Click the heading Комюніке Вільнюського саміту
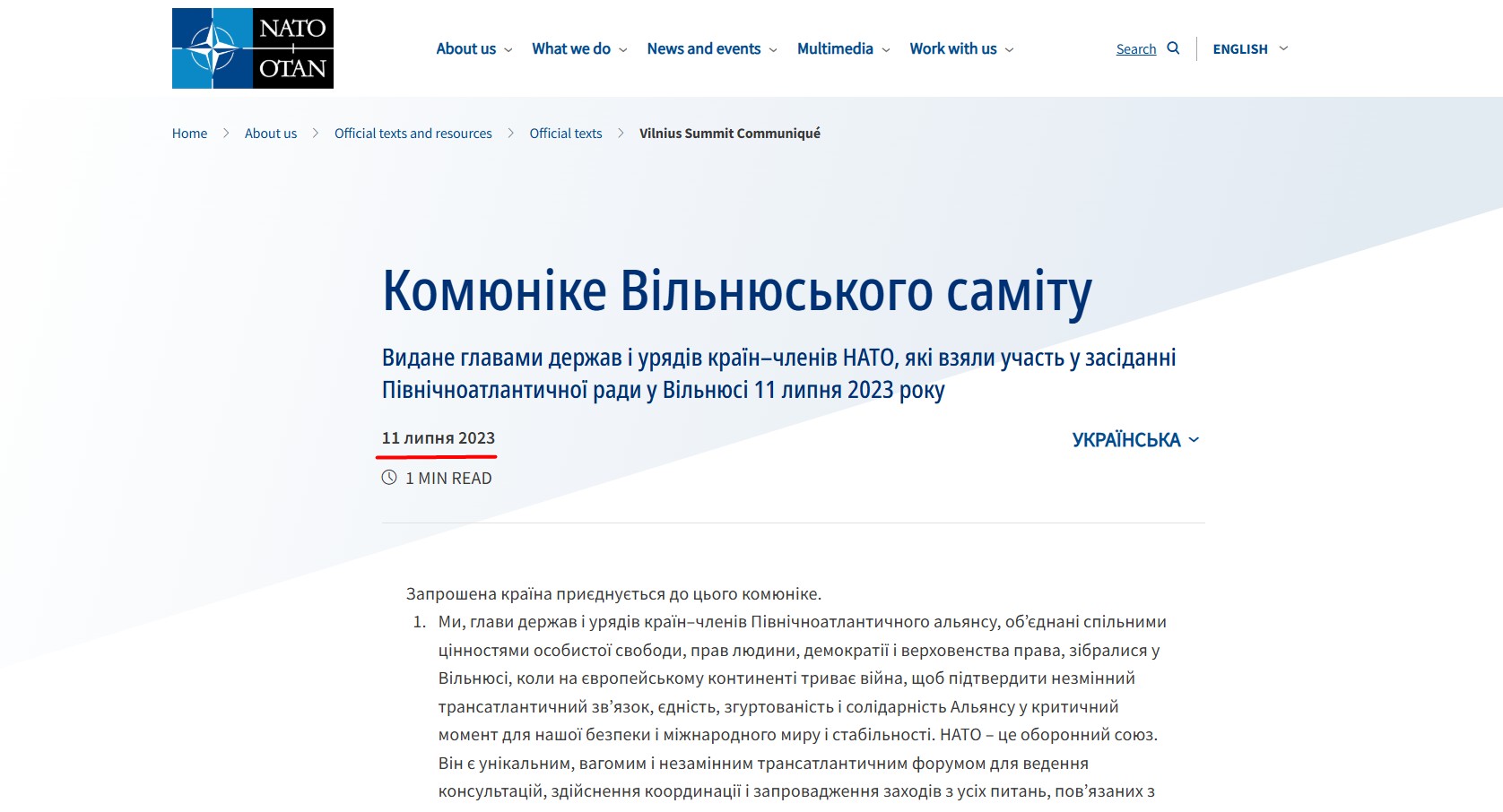This screenshot has height=812, width=1503. point(737,291)
